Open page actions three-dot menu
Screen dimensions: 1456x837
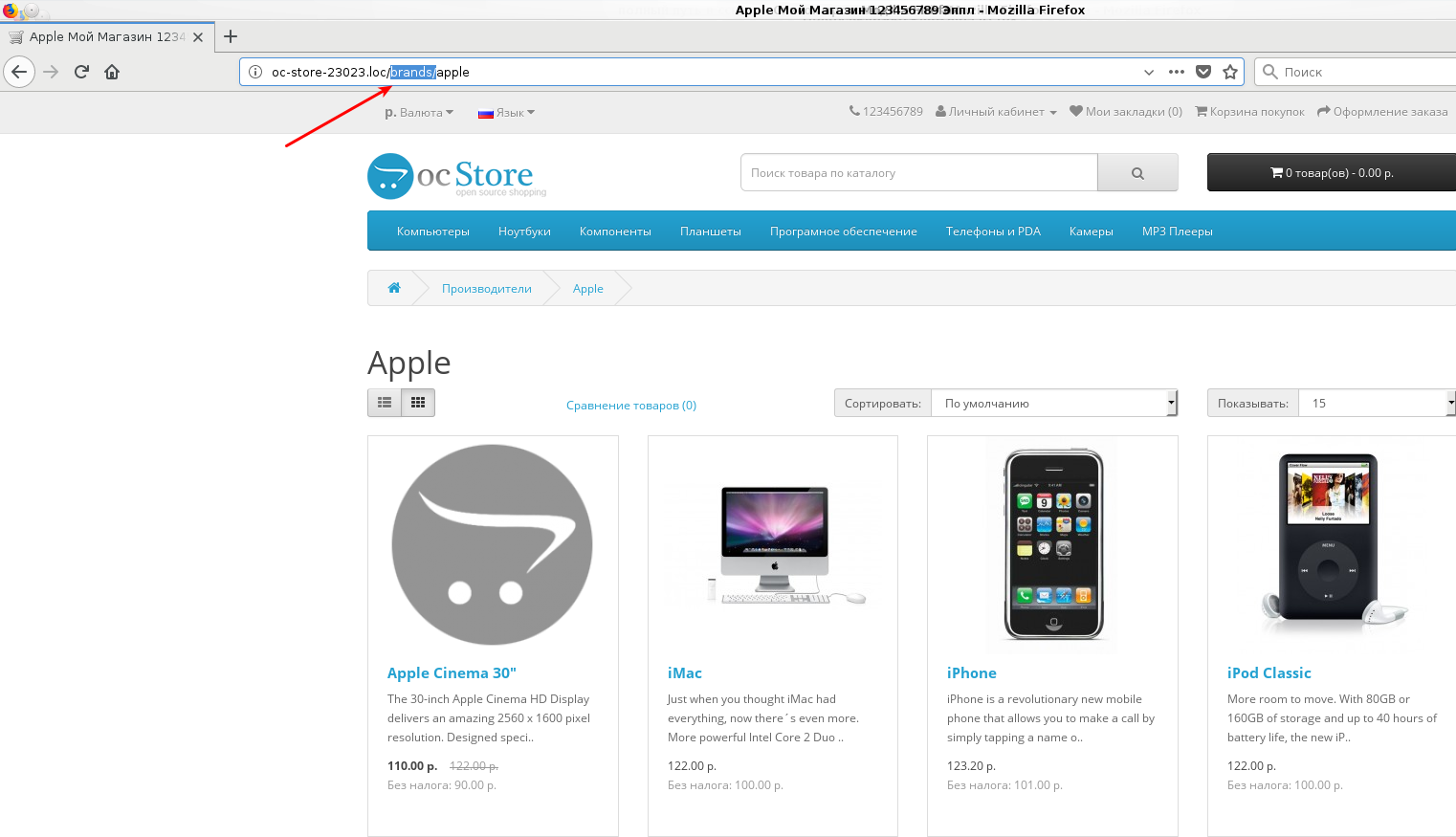(1177, 72)
